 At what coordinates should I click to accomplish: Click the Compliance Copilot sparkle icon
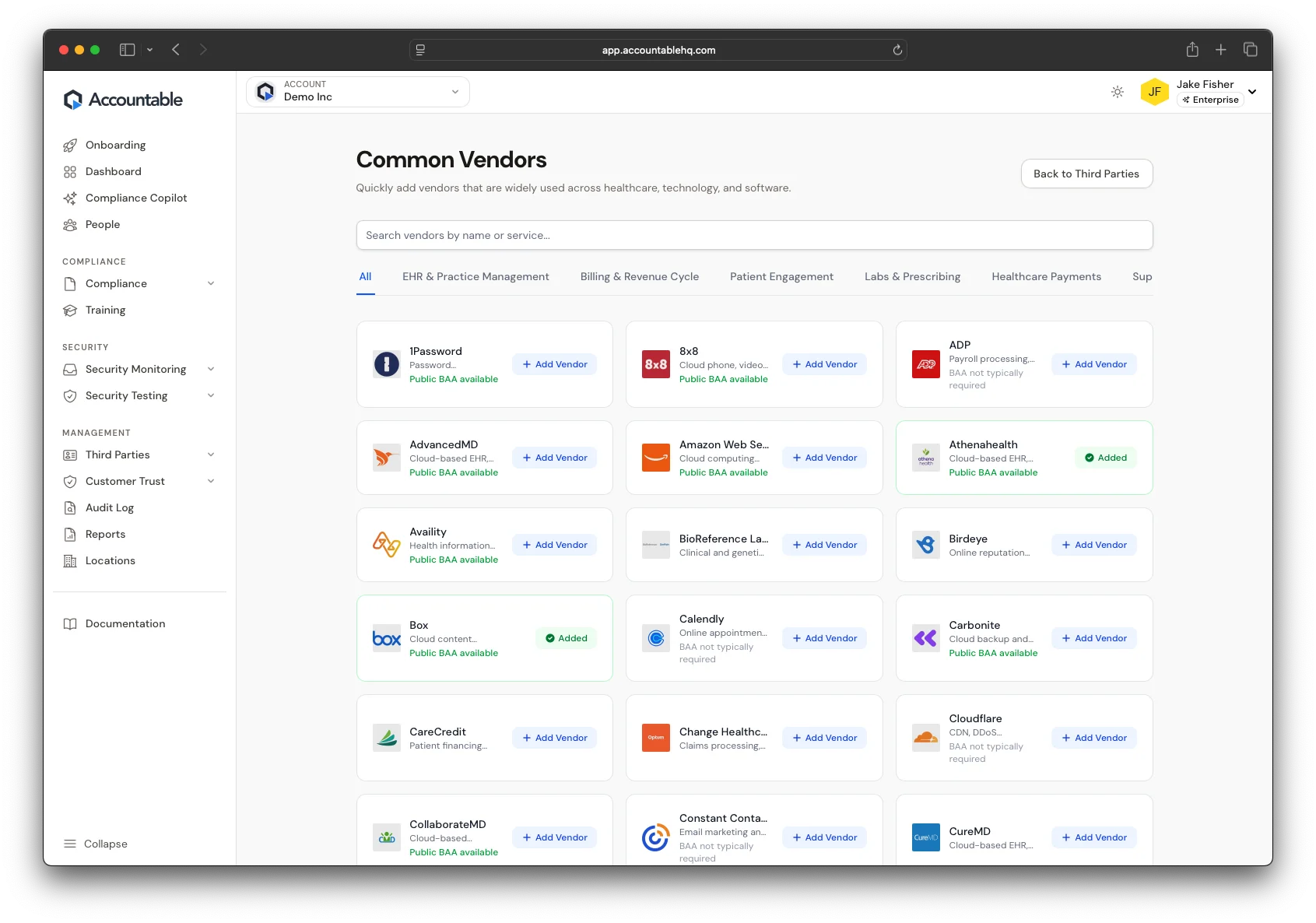[70, 198]
